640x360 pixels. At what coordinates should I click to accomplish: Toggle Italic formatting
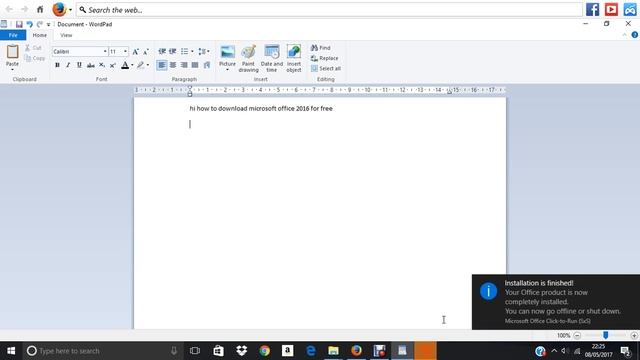pyautogui.click(x=68, y=65)
